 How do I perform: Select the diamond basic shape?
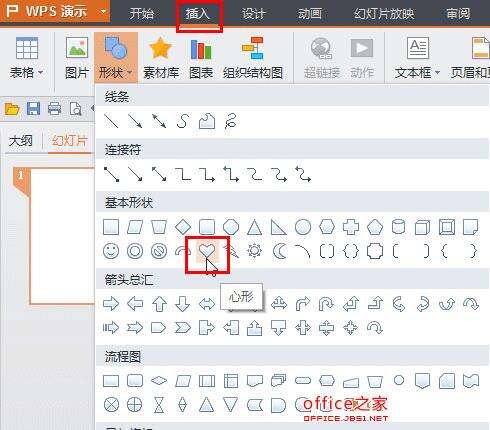pos(183,227)
